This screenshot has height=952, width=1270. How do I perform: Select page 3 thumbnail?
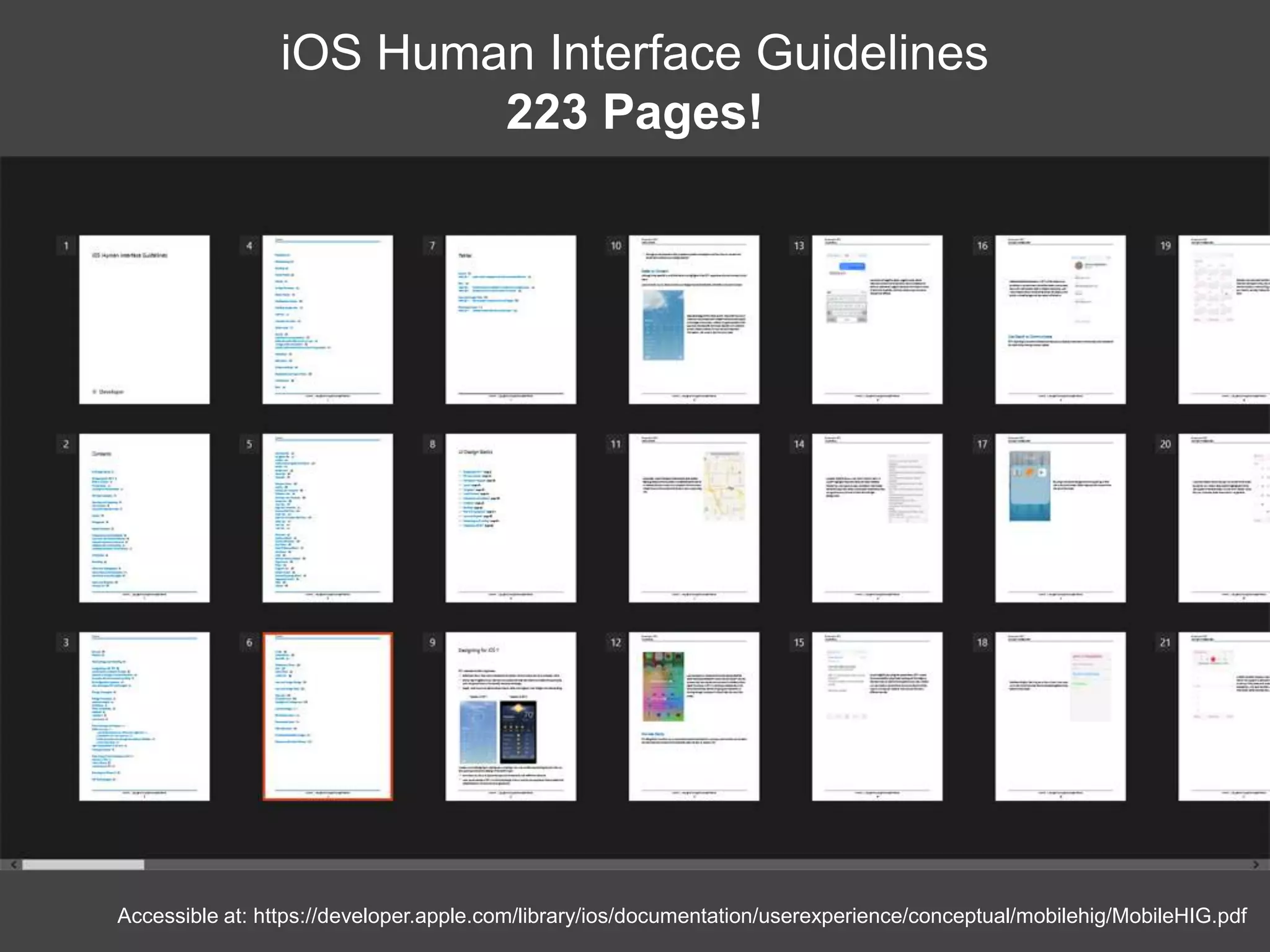144,716
